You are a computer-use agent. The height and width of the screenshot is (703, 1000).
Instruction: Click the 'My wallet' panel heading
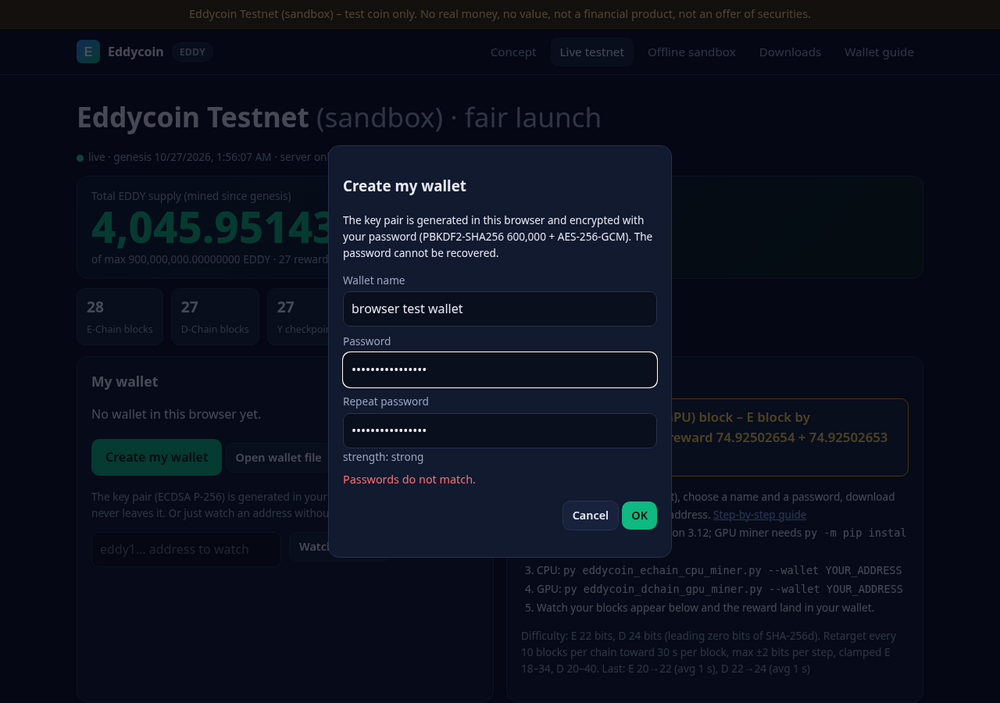(124, 381)
